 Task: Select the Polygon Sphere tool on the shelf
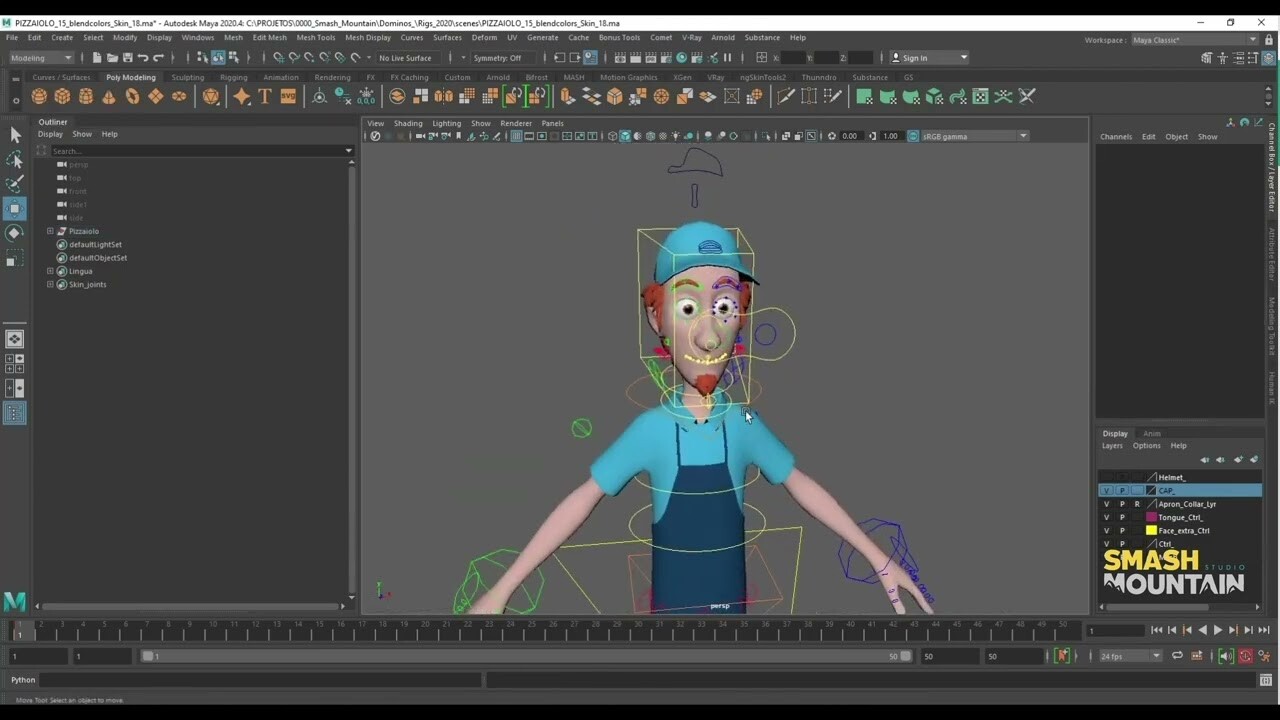[38, 95]
